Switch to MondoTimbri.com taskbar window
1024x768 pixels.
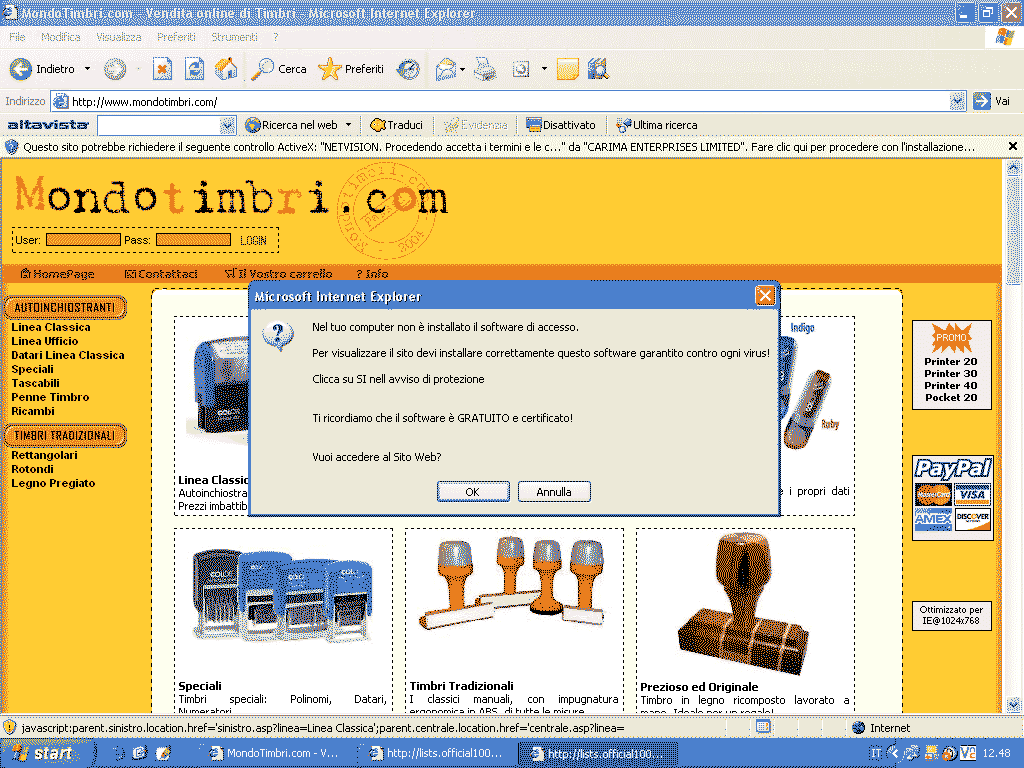click(273, 753)
